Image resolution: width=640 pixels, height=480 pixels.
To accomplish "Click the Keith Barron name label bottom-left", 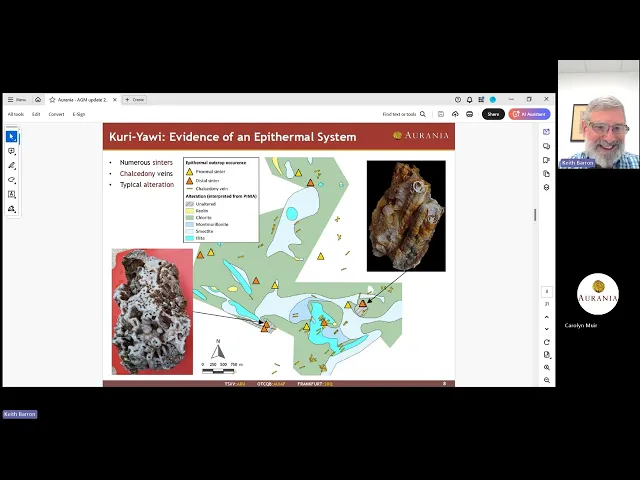I will click(x=20, y=414).
